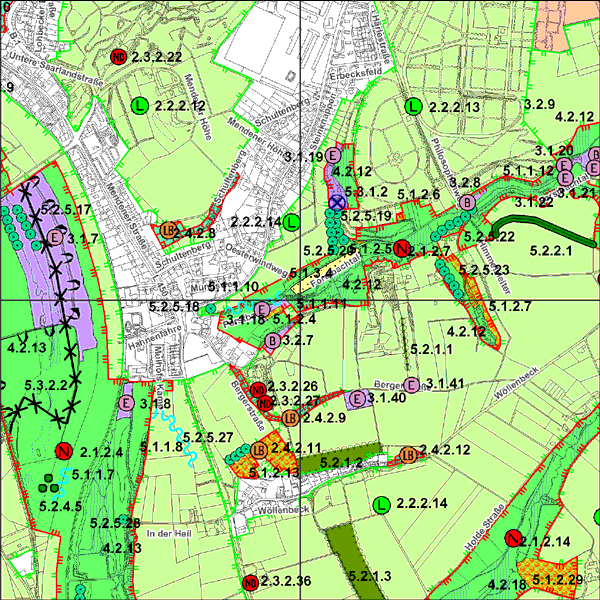This screenshot has width=600, height=600.
Task: Click the dark green squares above 5.2.4.5
Action: tap(49, 484)
